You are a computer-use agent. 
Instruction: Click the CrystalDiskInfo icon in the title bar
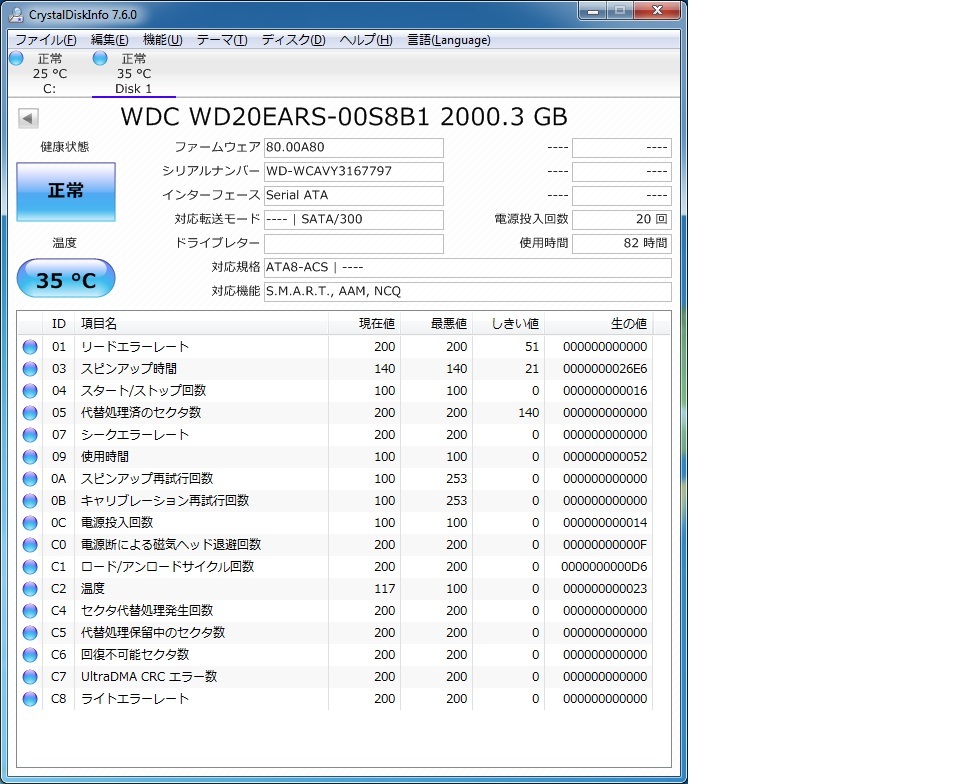(x=14, y=14)
